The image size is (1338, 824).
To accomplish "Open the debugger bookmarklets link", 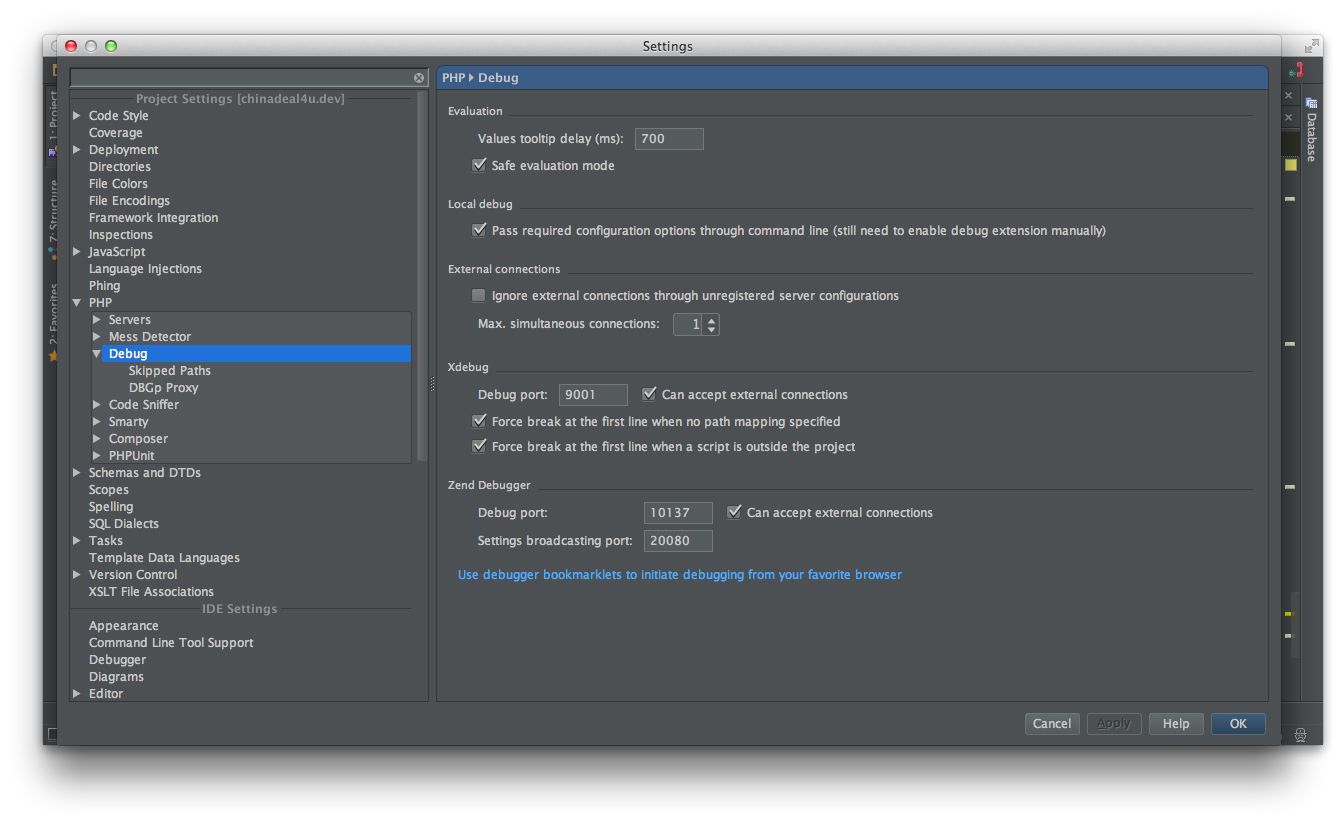I will click(679, 575).
